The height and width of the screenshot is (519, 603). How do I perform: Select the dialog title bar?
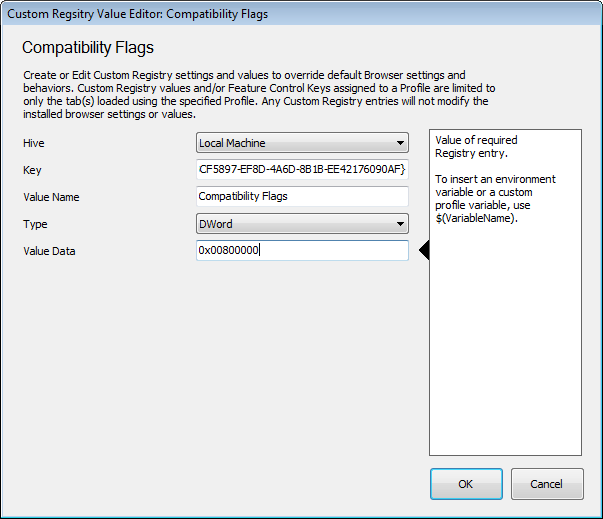pos(302,14)
